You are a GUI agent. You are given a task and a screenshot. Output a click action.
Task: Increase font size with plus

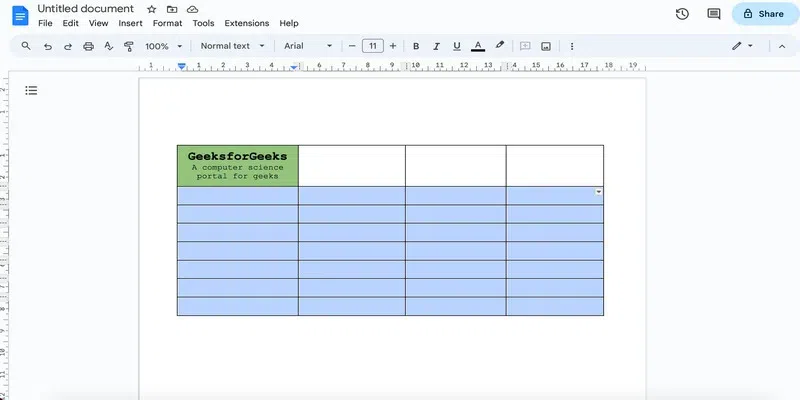[x=393, y=46]
